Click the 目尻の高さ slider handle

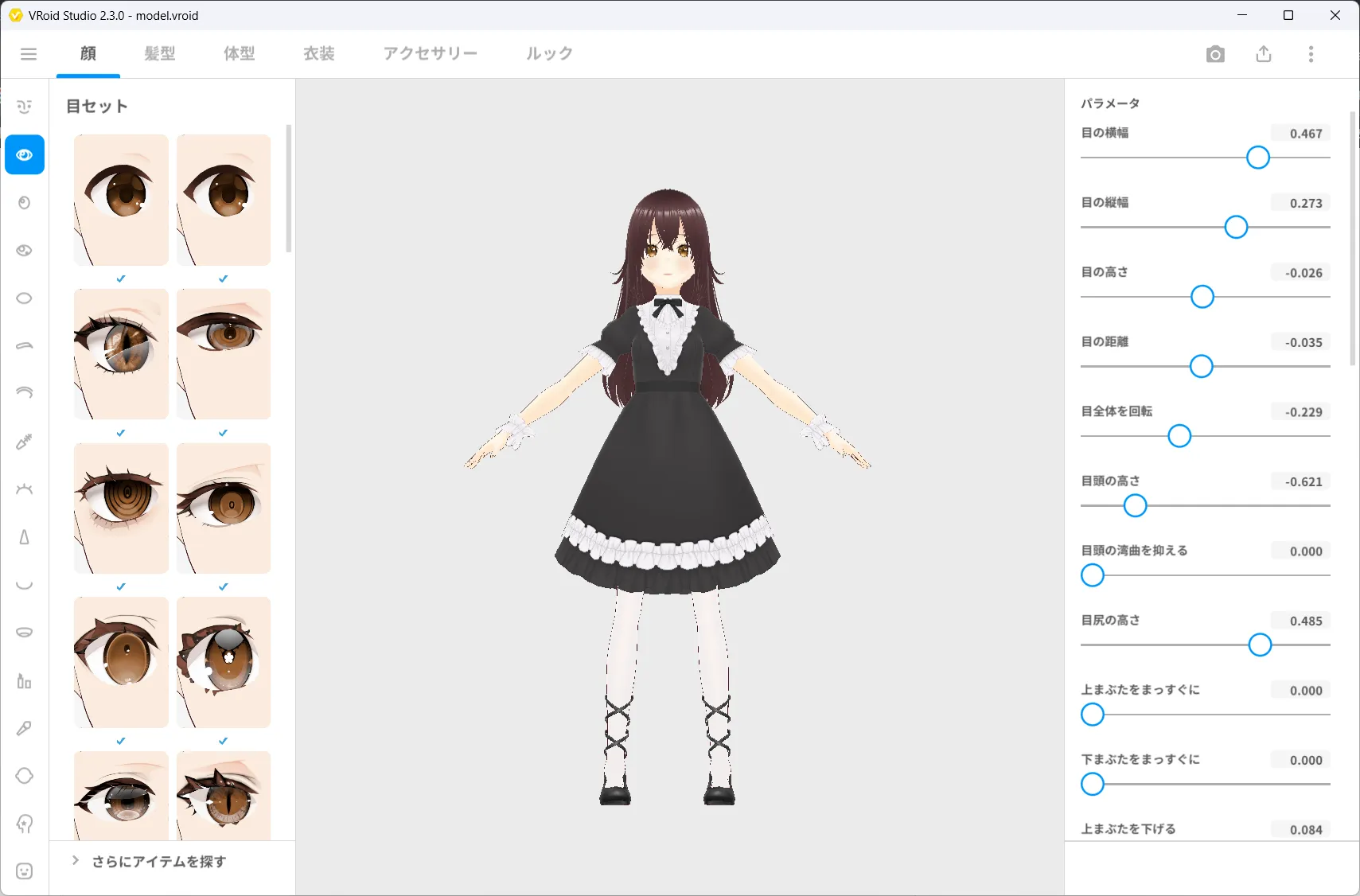(1260, 645)
